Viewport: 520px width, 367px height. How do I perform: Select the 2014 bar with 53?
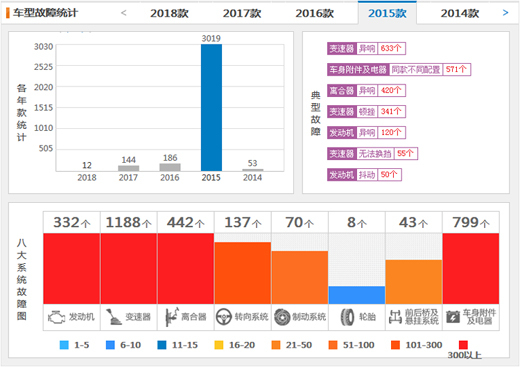click(x=252, y=170)
